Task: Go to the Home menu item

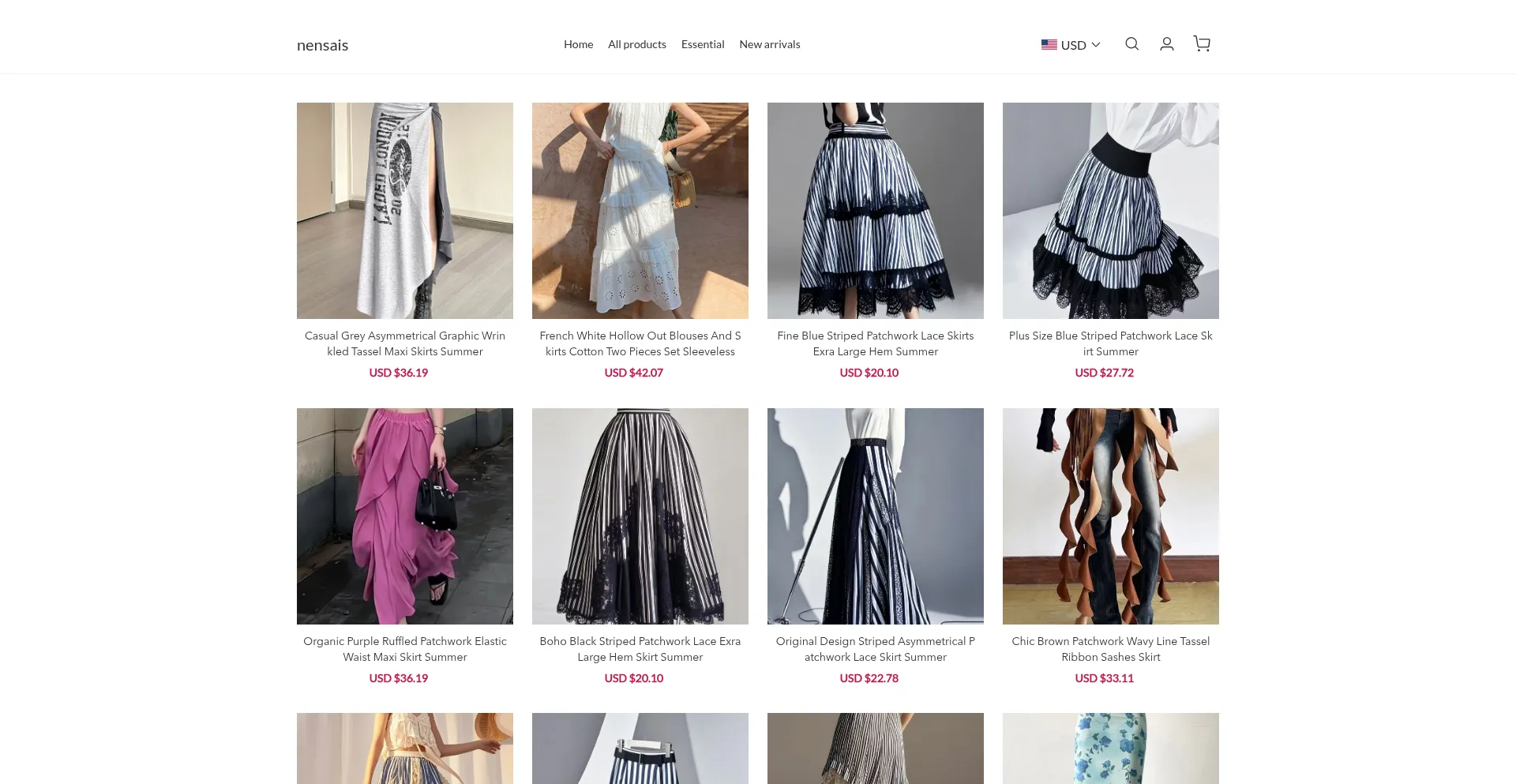Action: 578,44
